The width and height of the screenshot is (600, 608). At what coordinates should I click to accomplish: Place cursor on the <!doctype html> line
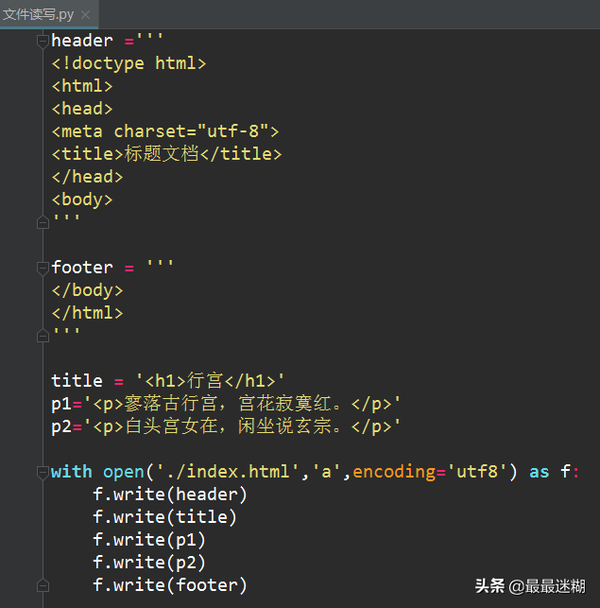128,63
